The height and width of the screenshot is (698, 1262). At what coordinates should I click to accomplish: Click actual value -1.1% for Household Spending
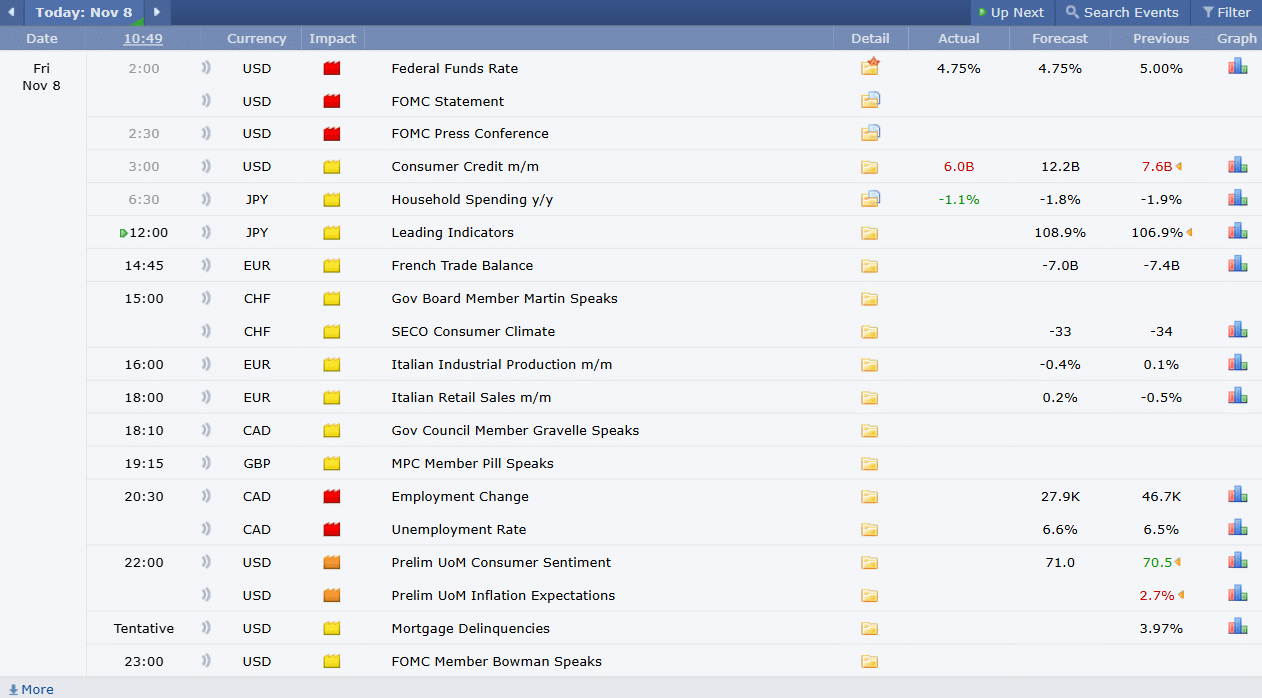pos(958,199)
